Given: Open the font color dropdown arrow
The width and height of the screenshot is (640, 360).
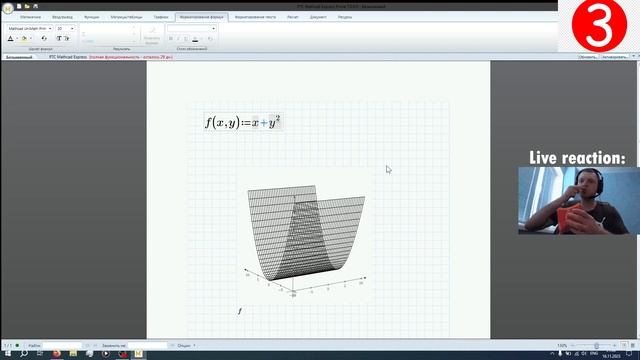Looking at the screenshot, I should 17,39.
